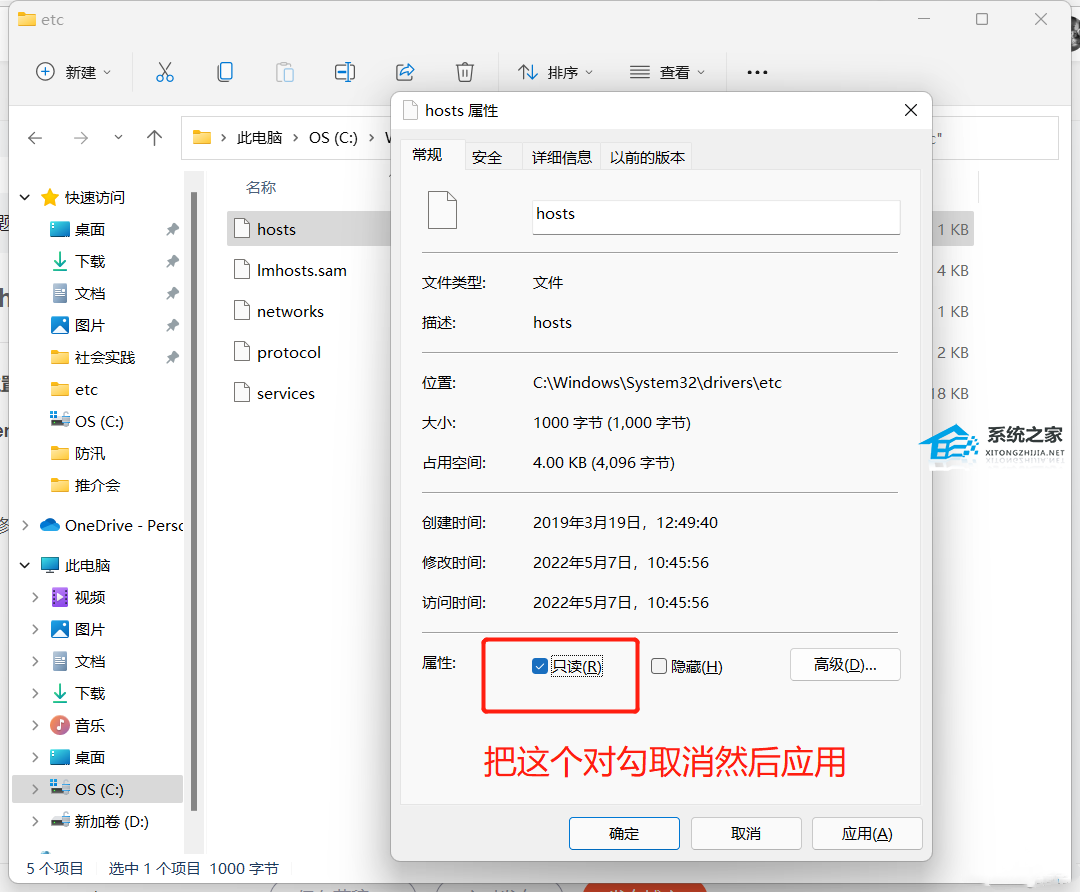Image resolution: width=1080 pixels, height=892 pixels.
Task: Collapse the 快速访问 section
Action: pyautogui.click(x=25, y=198)
